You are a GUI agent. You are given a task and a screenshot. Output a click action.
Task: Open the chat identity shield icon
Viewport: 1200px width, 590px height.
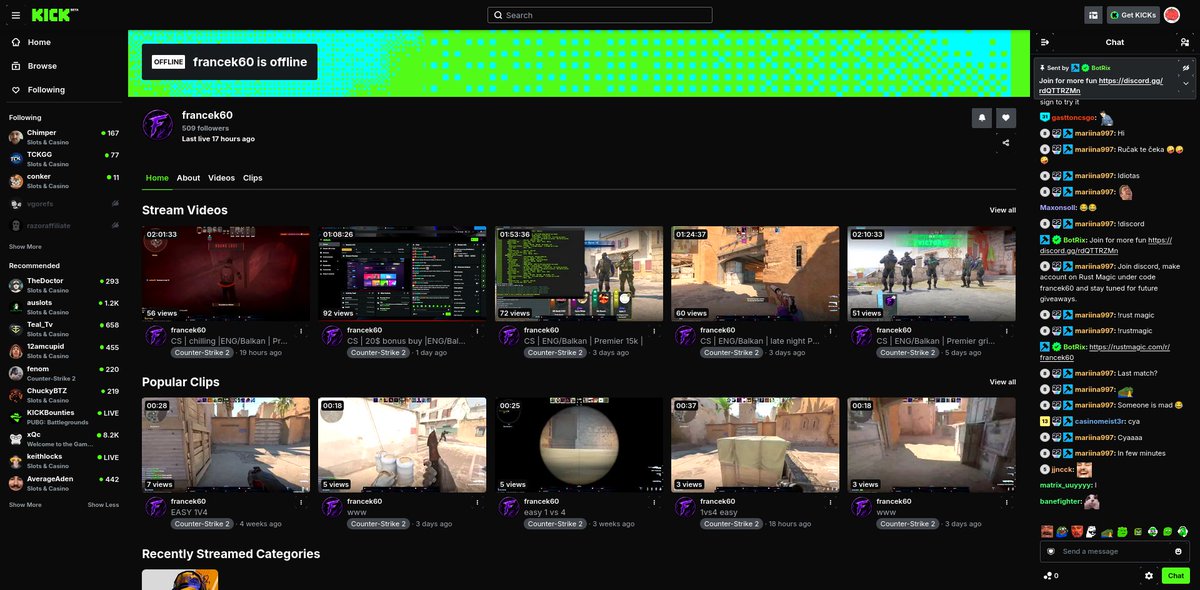pos(1050,551)
